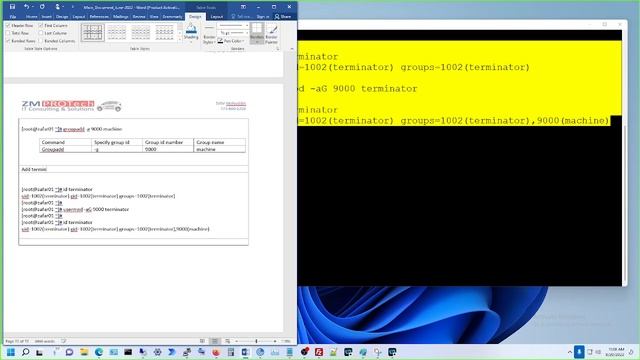The width and height of the screenshot is (640, 360).
Task: Switch to the Table Tools Layout tab
Action: 217,16
